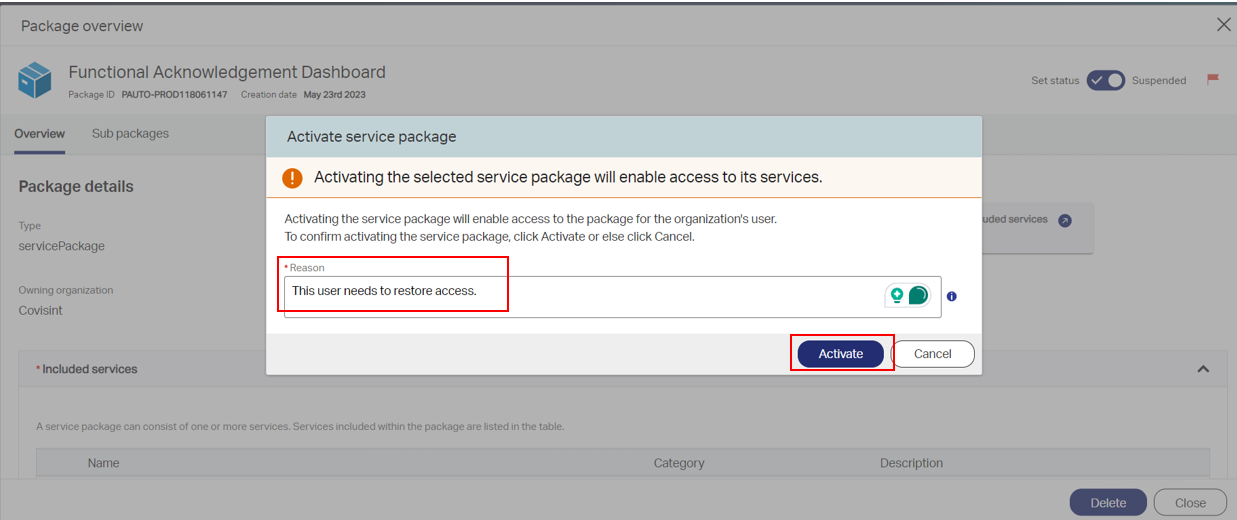Click the Description column header
The height and width of the screenshot is (520, 1237).
pos(911,463)
